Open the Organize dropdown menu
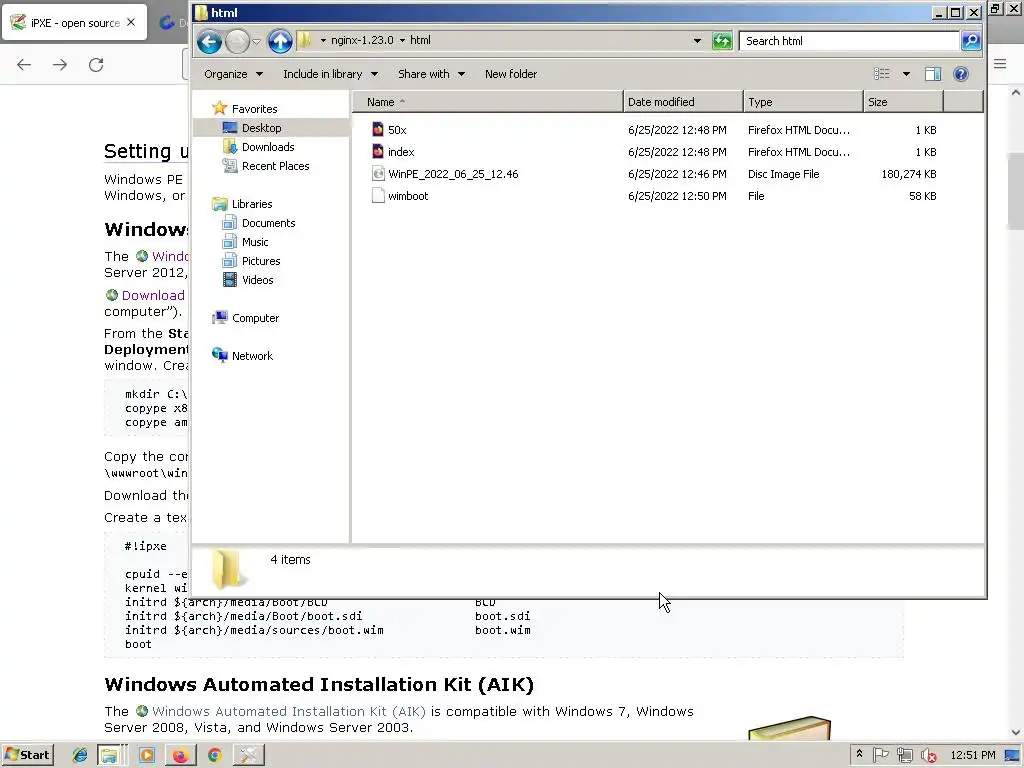Image resolution: width=1024 pixels, height=768 pixels. pyautogui.click(x=234, y=74)
